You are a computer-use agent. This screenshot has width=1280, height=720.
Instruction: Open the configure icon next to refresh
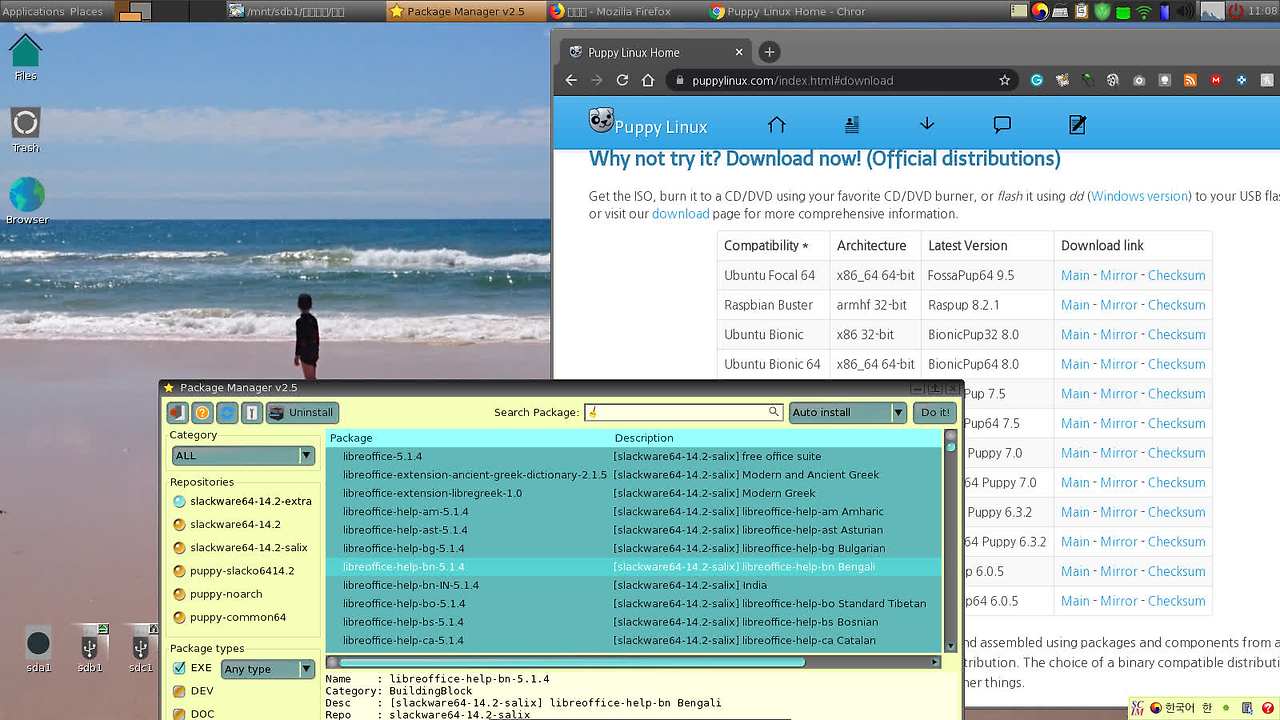coord(252,412)
